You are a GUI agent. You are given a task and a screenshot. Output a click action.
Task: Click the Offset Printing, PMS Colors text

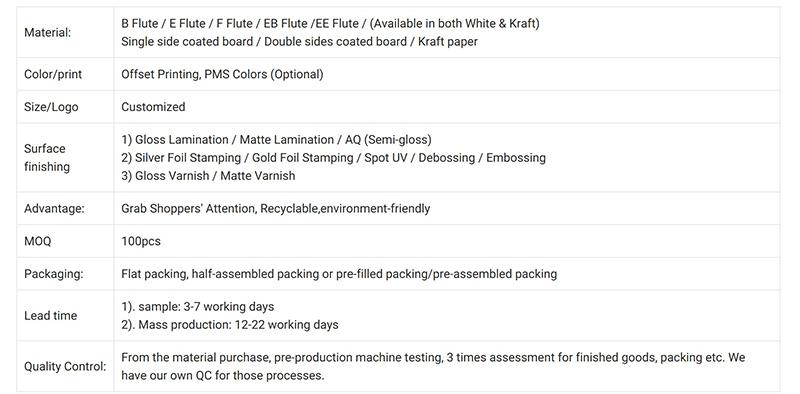click(222, 75)
